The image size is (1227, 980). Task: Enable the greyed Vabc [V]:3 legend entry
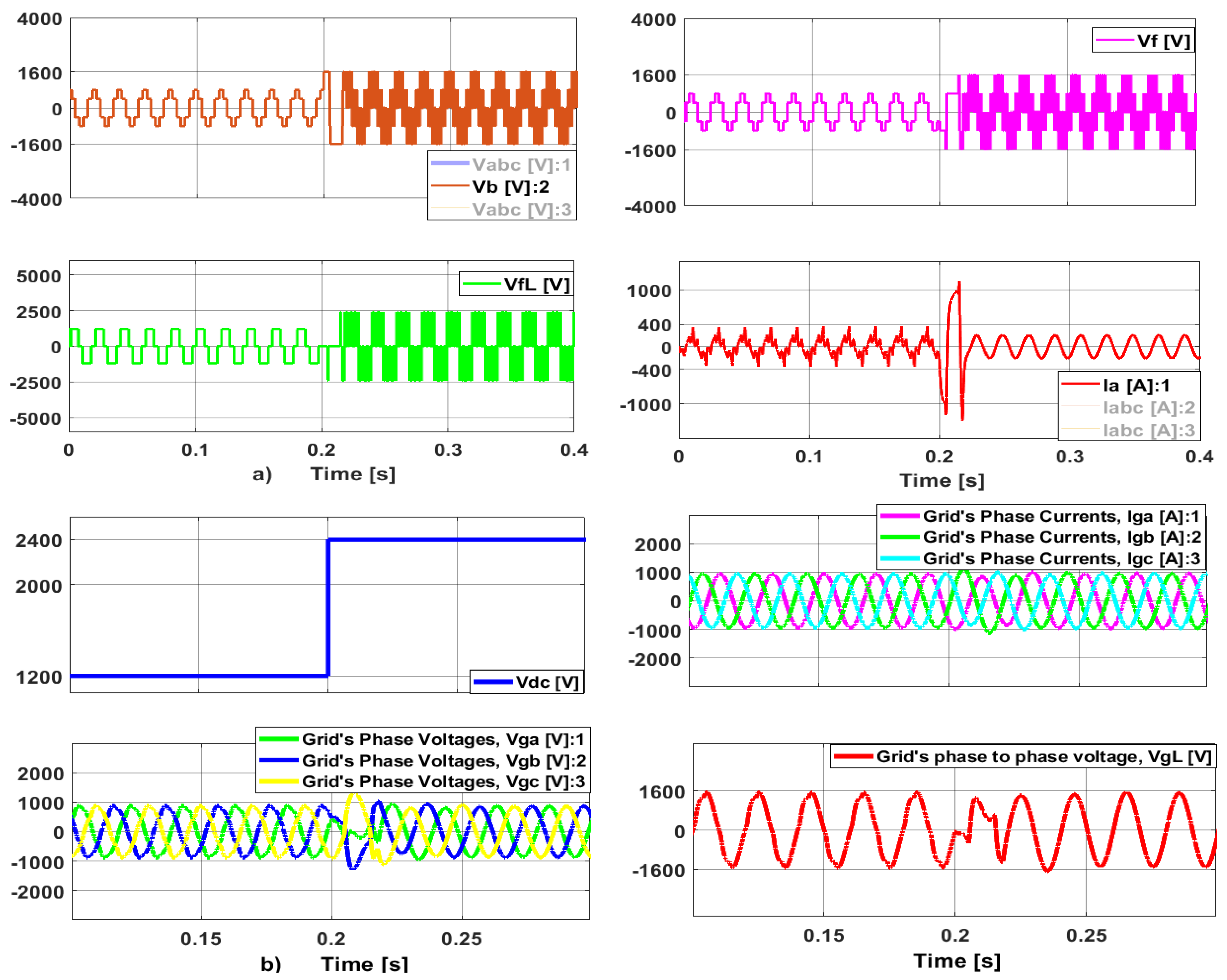point(501,209)
